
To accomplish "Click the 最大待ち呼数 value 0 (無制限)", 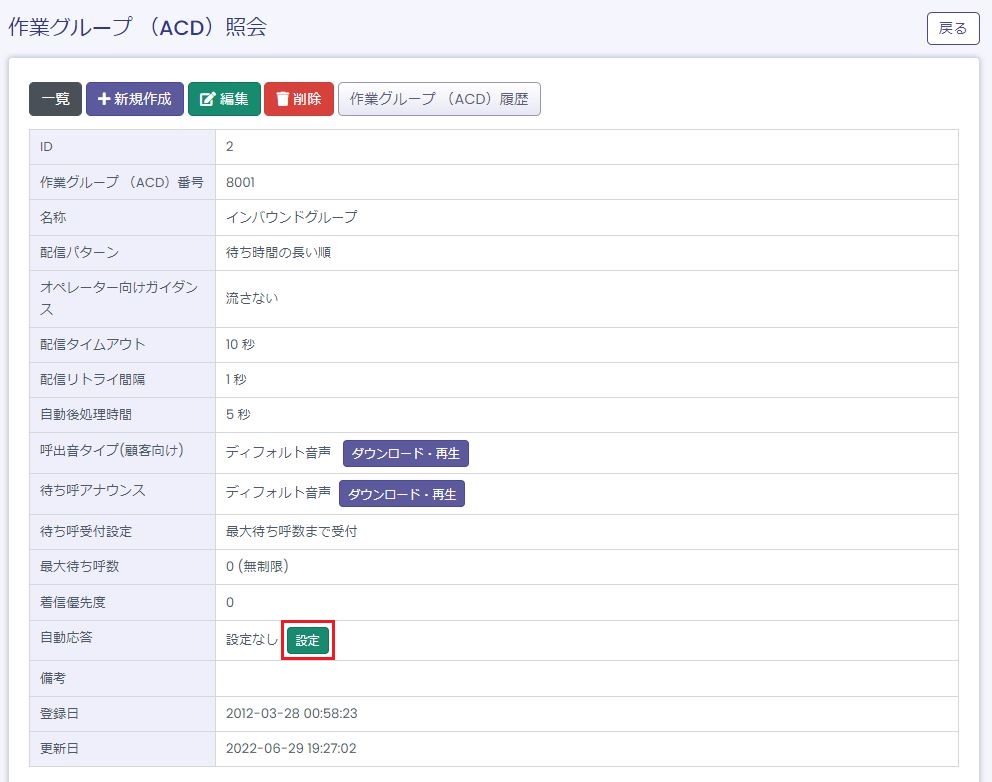I will point(257,567).
